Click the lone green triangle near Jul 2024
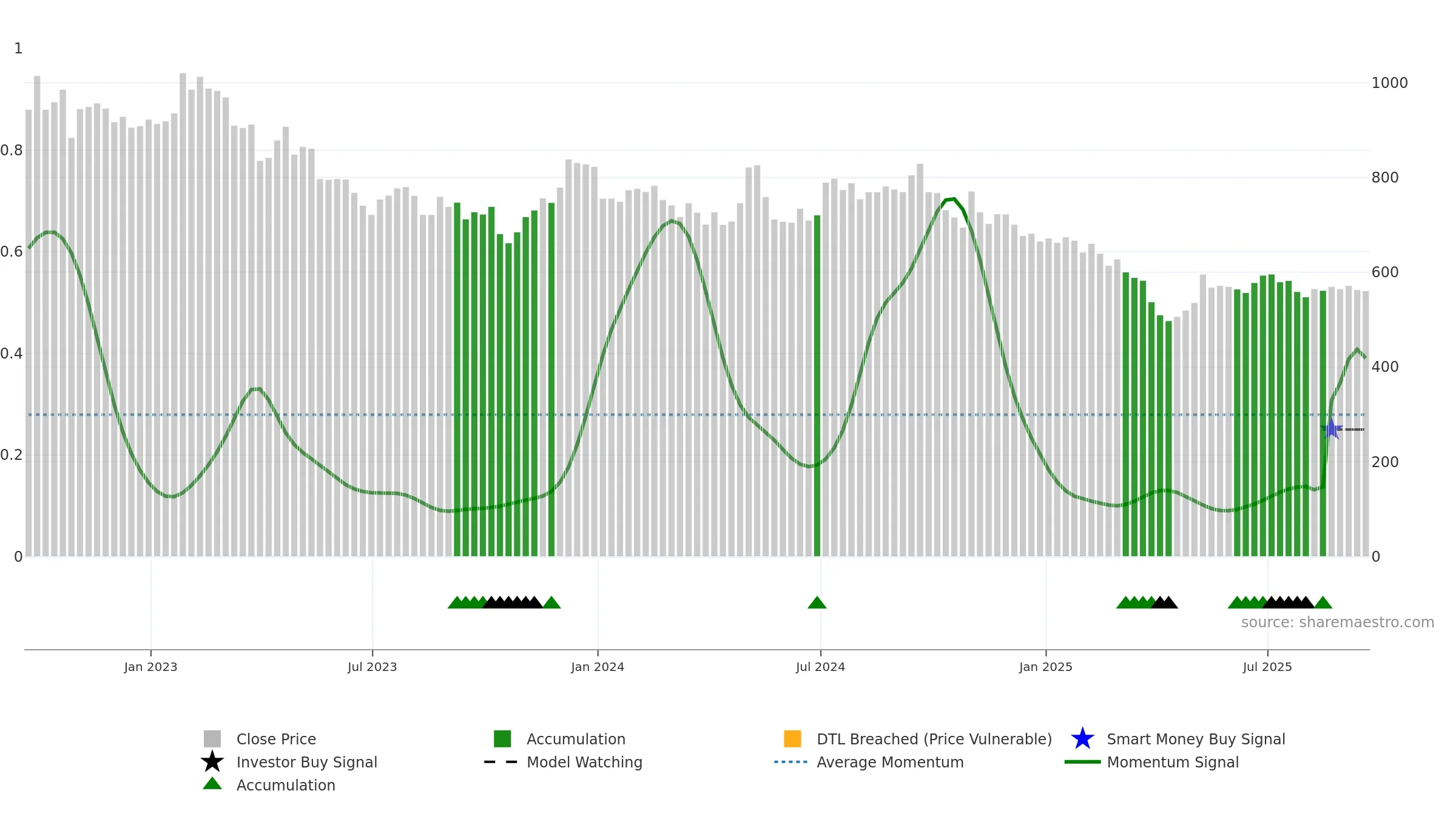 (x=817, y=602)
